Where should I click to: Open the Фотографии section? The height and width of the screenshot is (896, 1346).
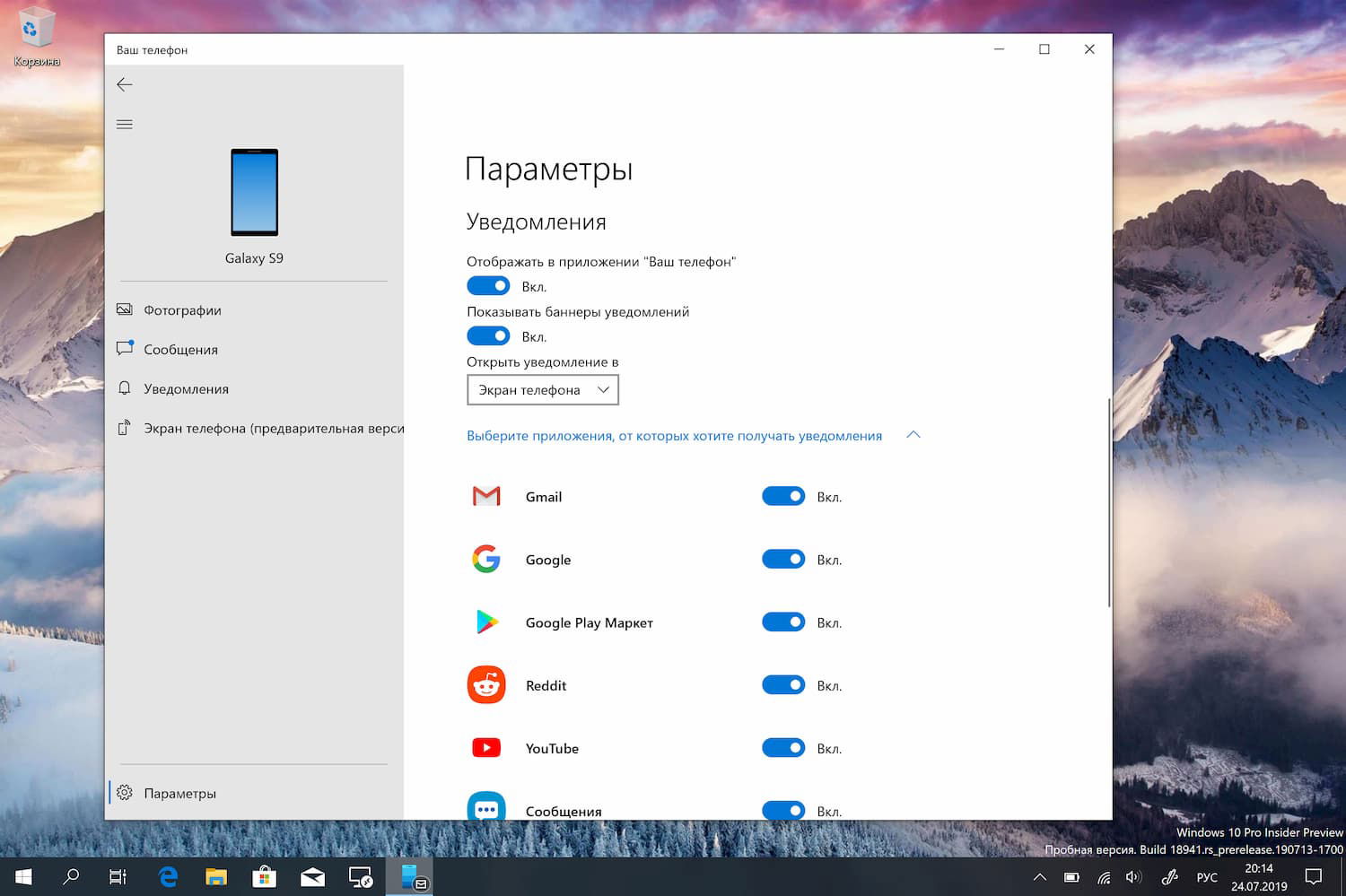pyautogui.click(x=254, y=310)
